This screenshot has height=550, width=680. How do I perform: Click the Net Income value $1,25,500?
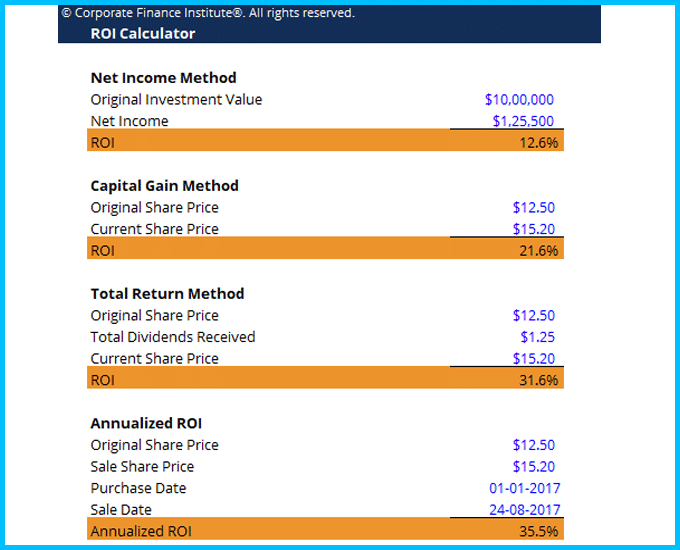pos(523,121)
